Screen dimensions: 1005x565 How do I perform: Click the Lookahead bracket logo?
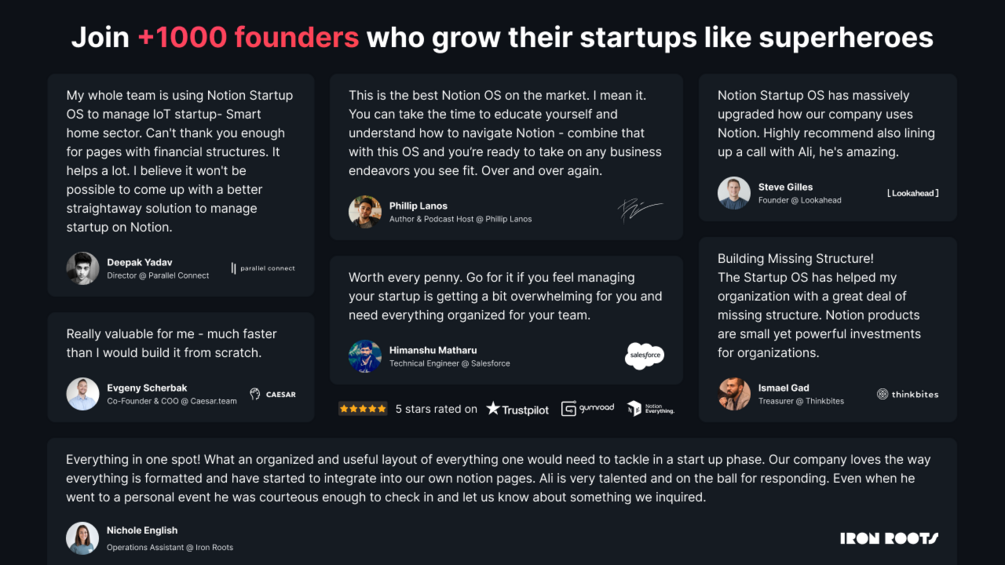click(913, 193)
